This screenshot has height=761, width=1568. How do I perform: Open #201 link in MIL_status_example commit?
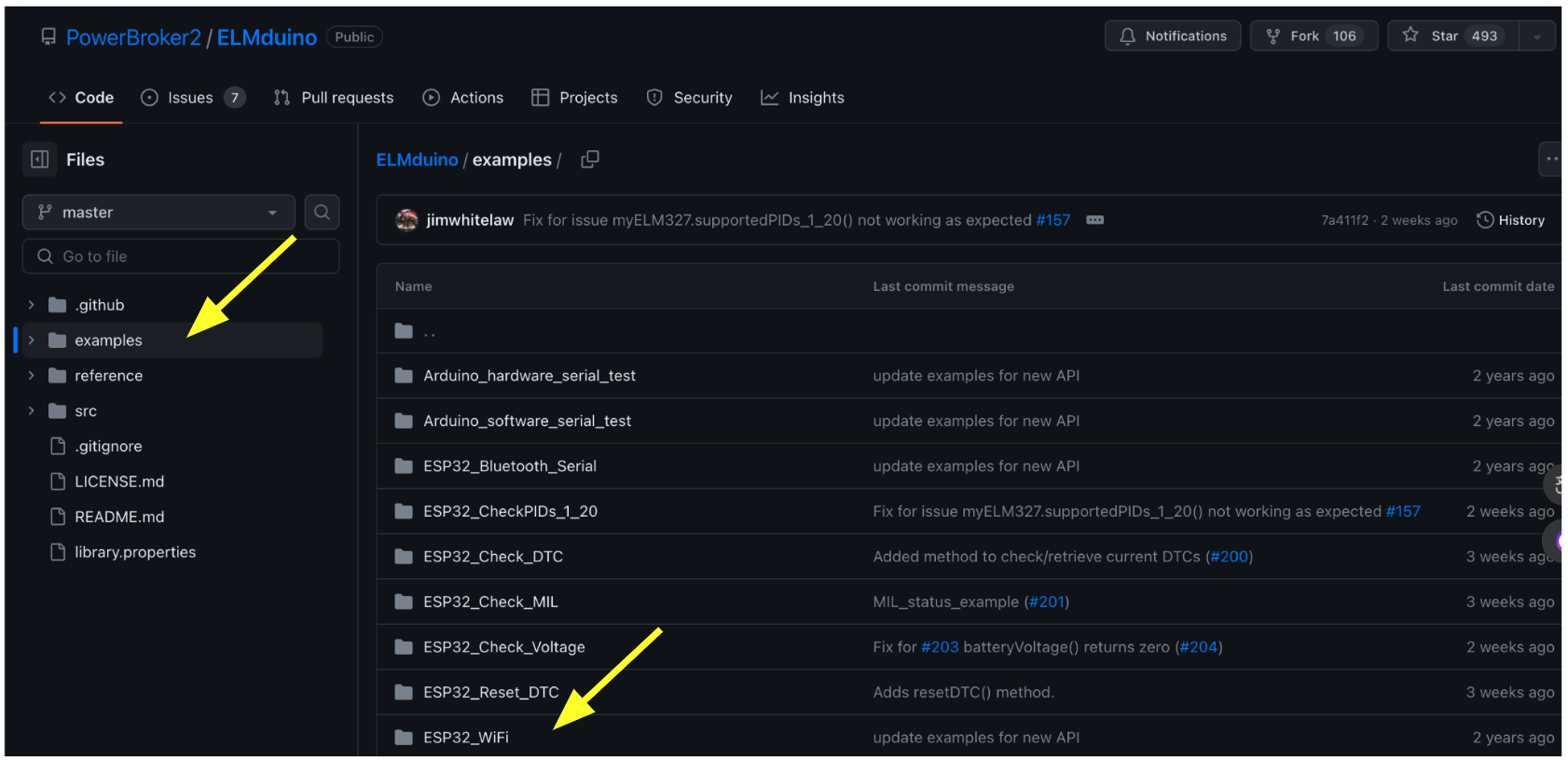point(1047,602)
